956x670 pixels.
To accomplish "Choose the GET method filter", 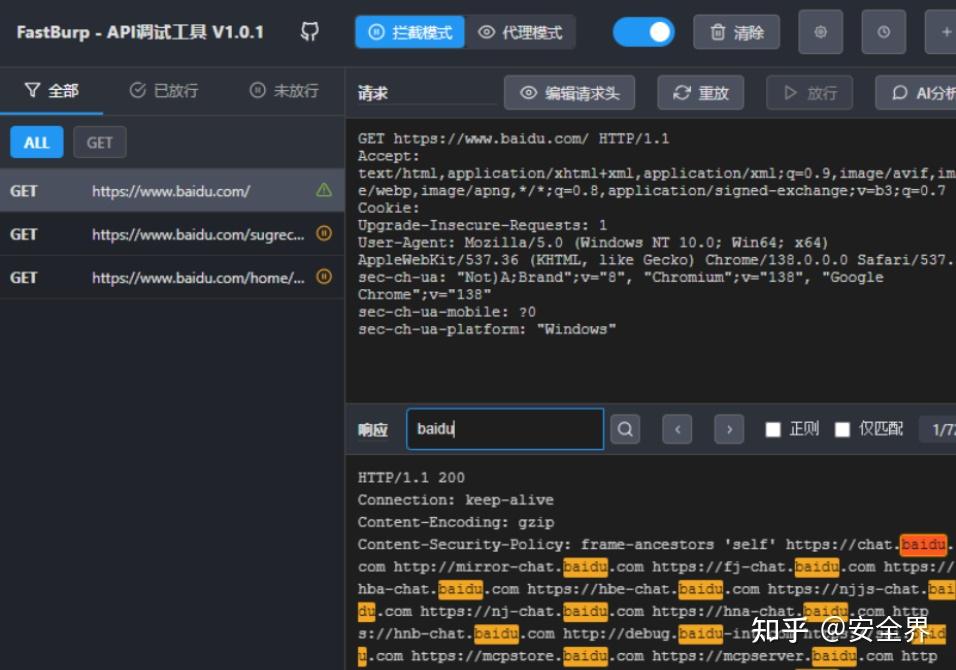I will tap(99, 143).
